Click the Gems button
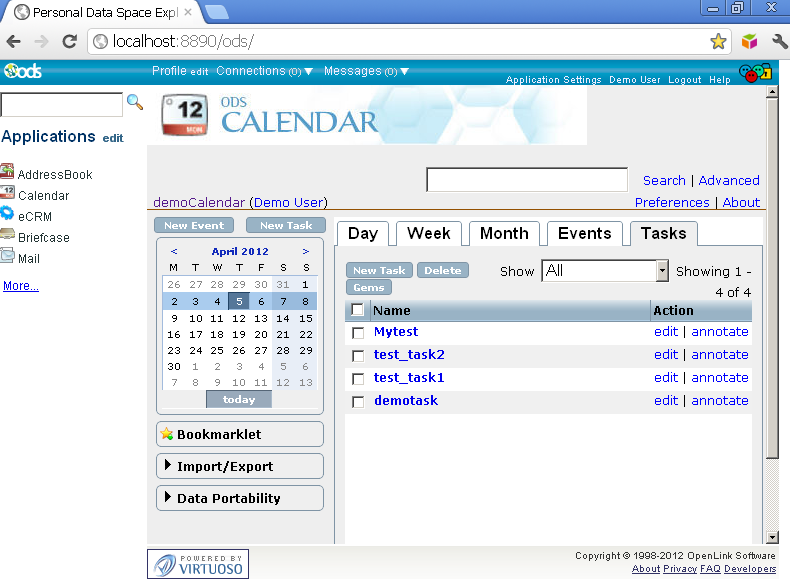This screenshot has width=790, height=584. point(369,287)
